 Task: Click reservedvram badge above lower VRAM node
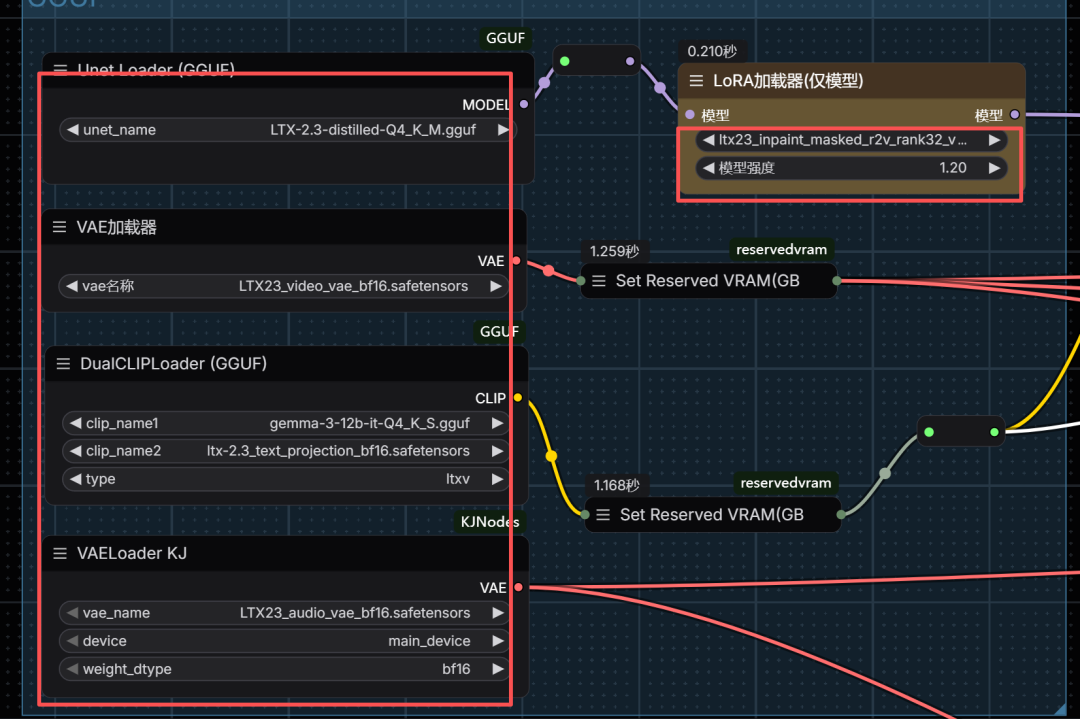coord(785,483)
